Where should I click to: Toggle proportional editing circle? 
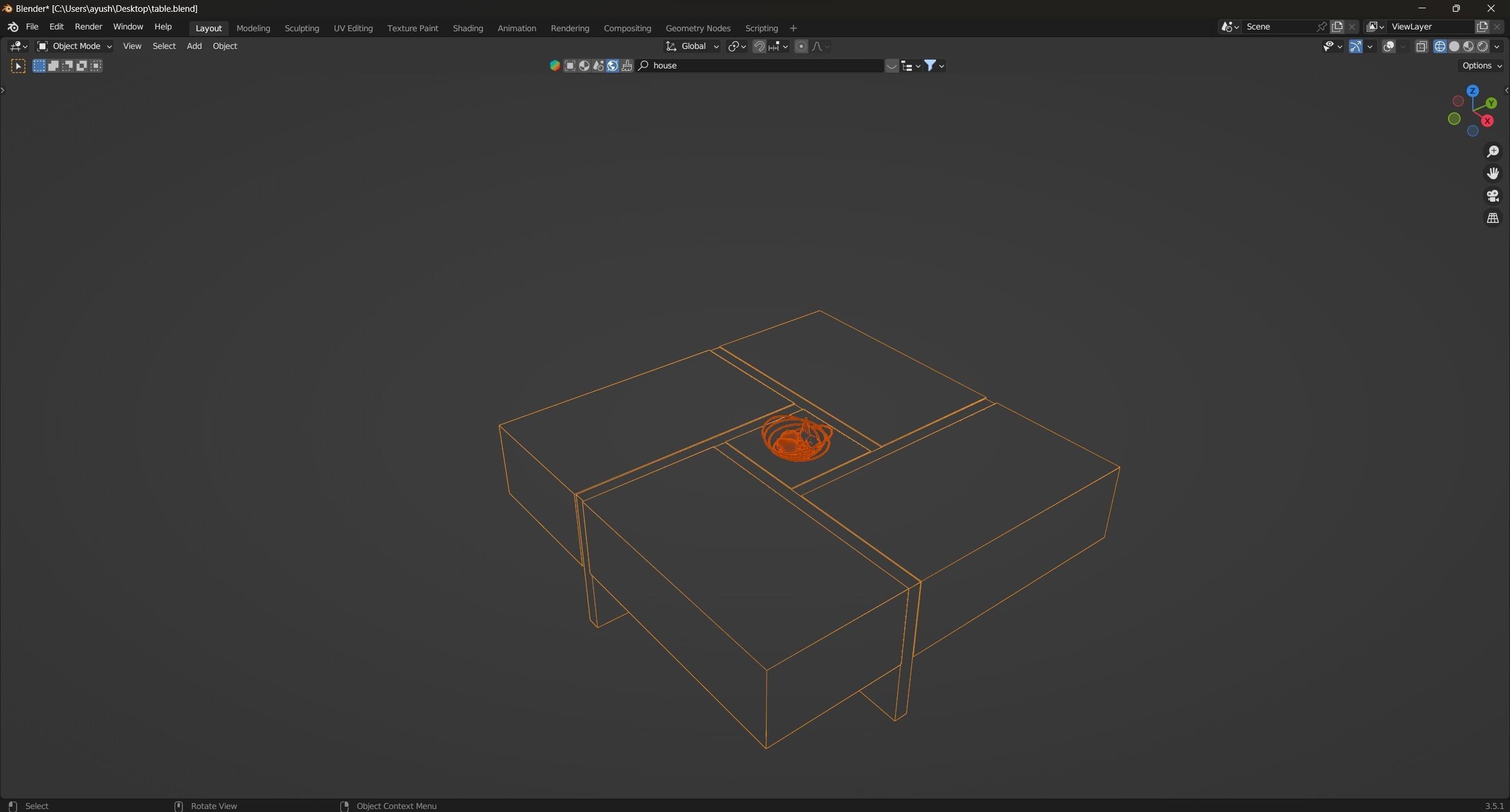coord(801,47)
